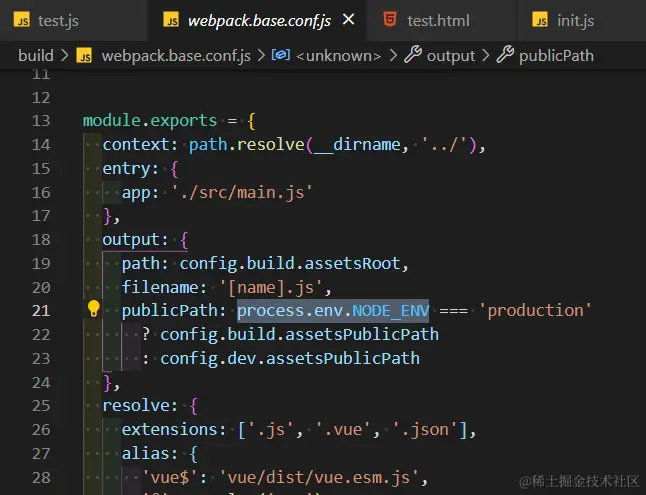The height and width of the screenshot is (495, 646).
Task: Open the build folder breadcrumb
Action: click(x=36, y=55)
